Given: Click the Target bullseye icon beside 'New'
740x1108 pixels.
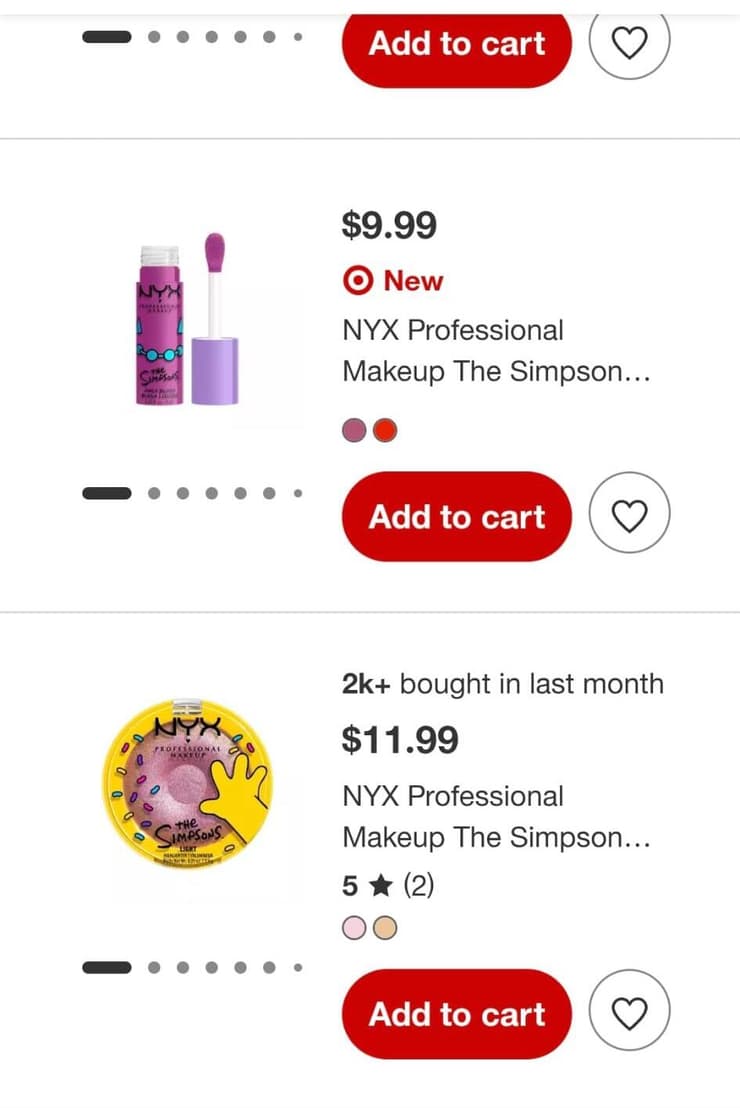Looking at the screenshot, I should click(358, 281).
